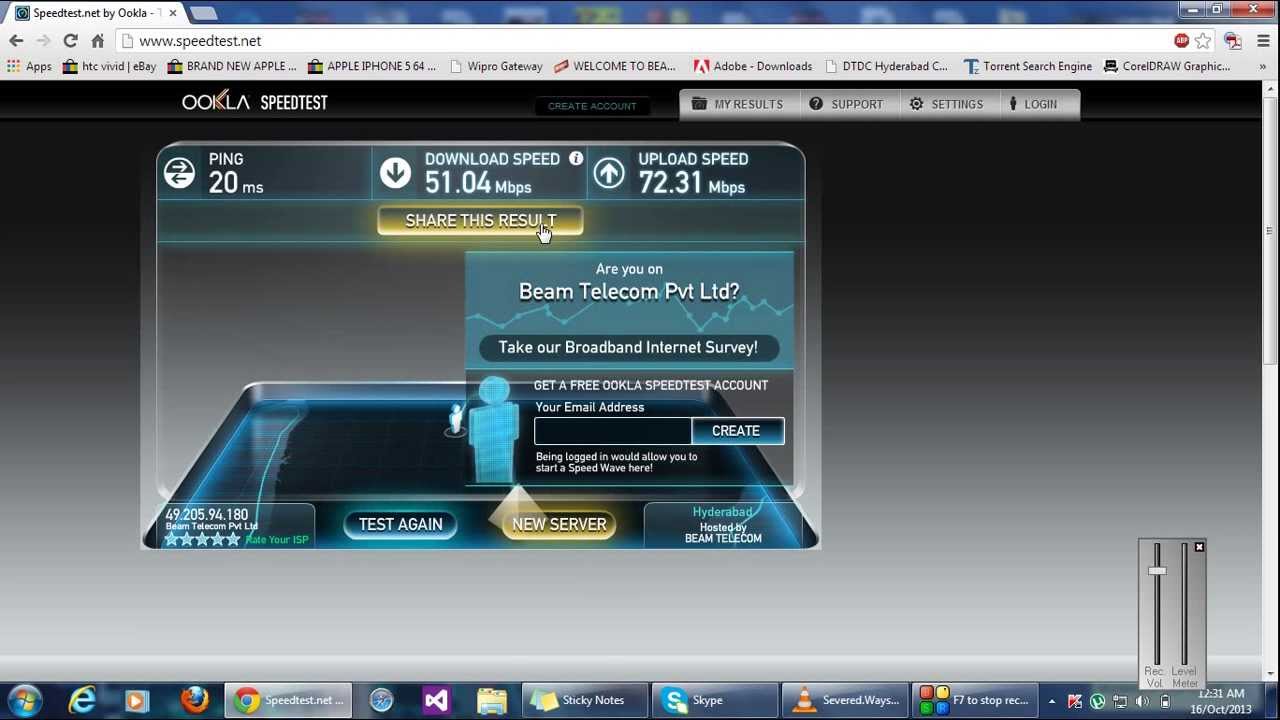Open Windows Media Player taskbar icon
This screenshot has width=1280, height=720.
pos(137,700)
